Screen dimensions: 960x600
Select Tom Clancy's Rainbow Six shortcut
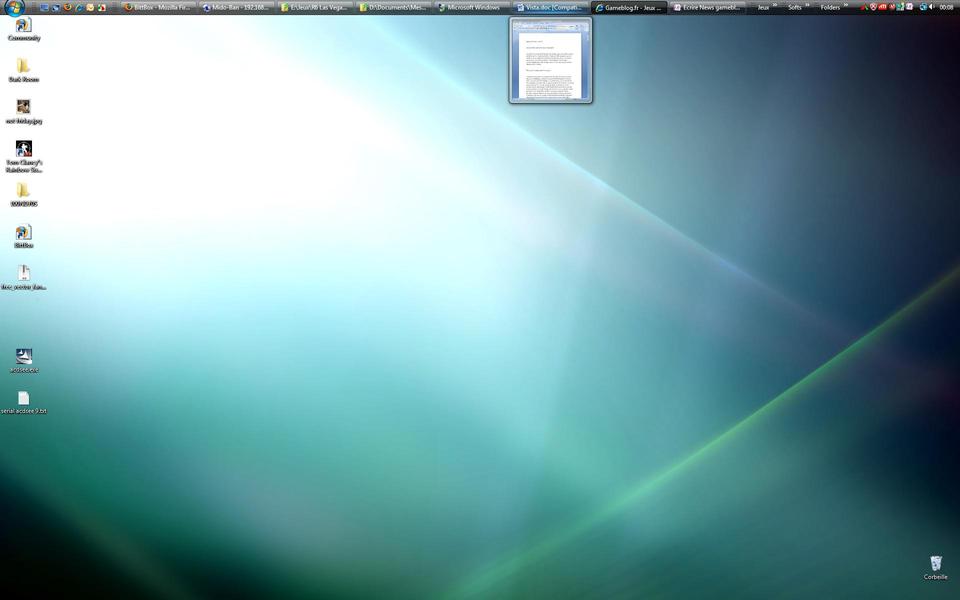pos(24,150)
